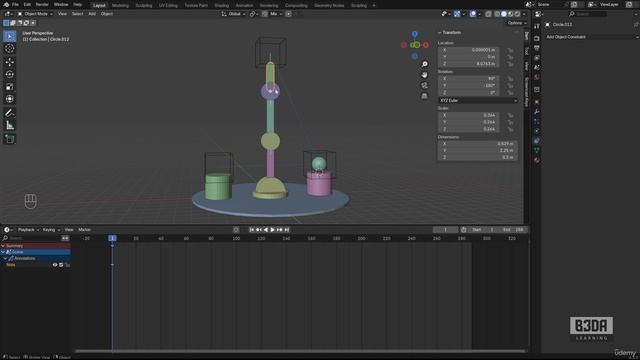Open XYZ Euler rotation mode dropdown
The image size is (640, 360).
tap(478, 100)
